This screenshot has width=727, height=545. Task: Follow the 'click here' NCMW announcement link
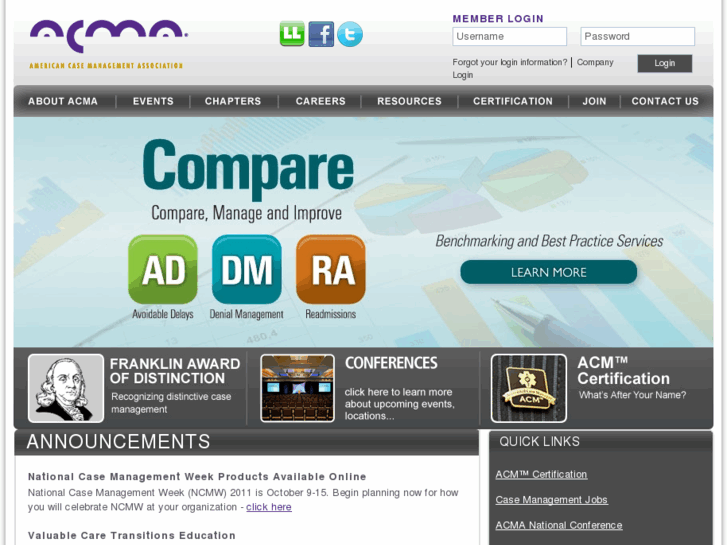pos(269,507)
